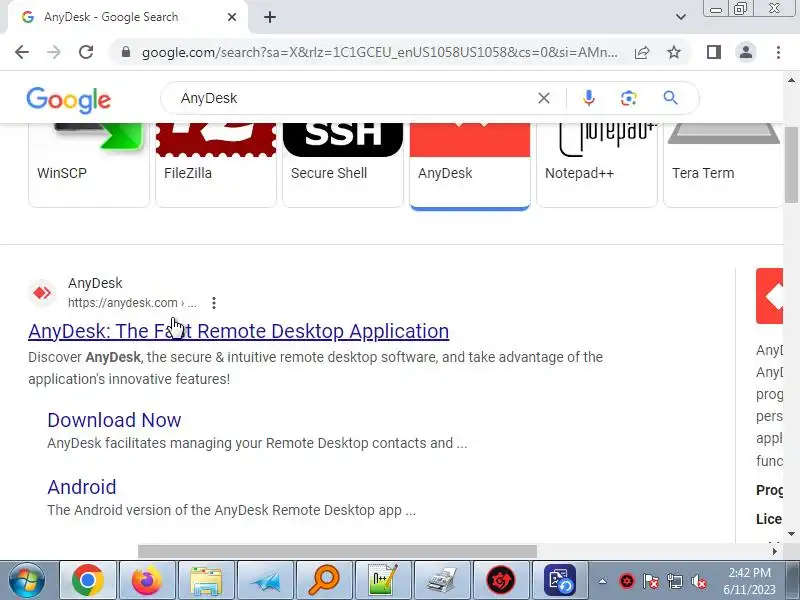Share this page via the share icon
Viewport: 800px width, 600px height.
[x=642, y=52]
